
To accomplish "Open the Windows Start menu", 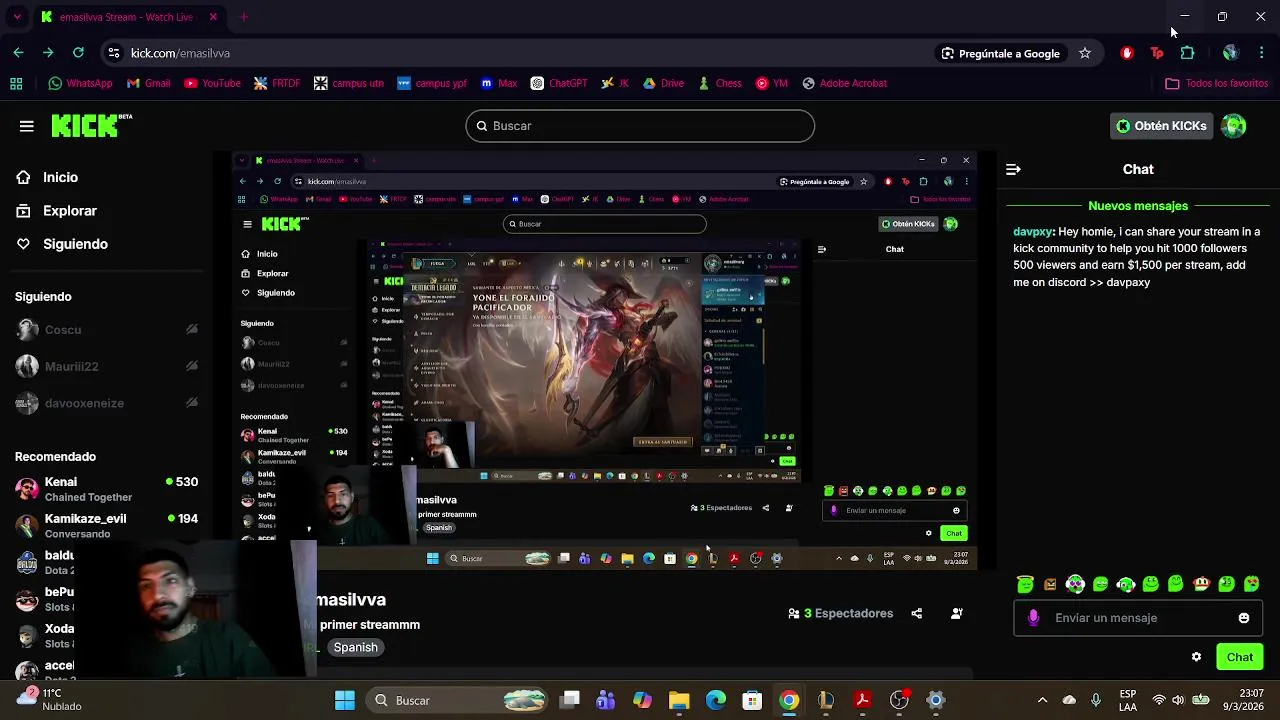I will 345,701.
